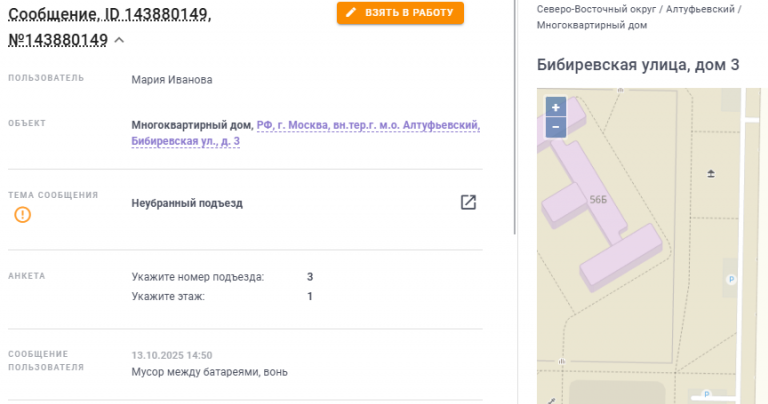Click the blue parking icon on the map's right edge
The image size is (768, 404).
coord(731,280)
